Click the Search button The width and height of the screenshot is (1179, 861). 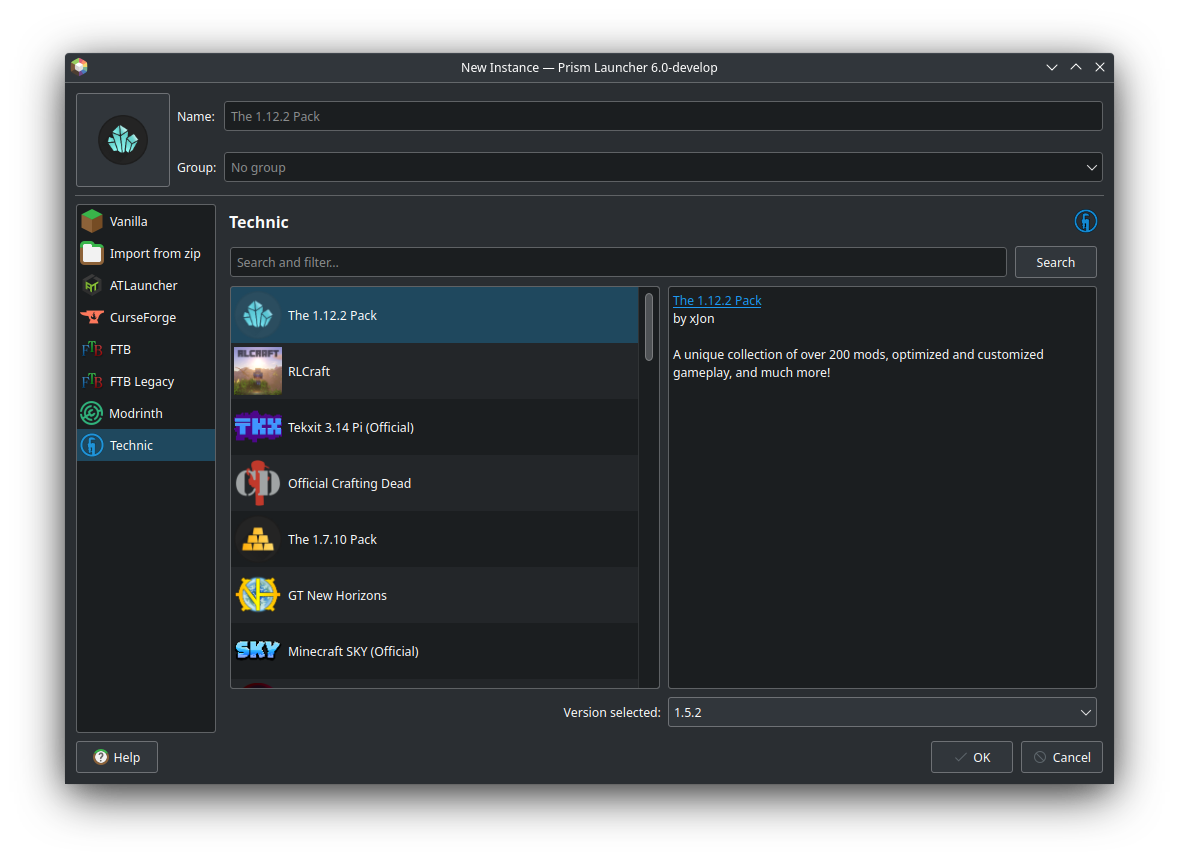tap(1055, 262)
